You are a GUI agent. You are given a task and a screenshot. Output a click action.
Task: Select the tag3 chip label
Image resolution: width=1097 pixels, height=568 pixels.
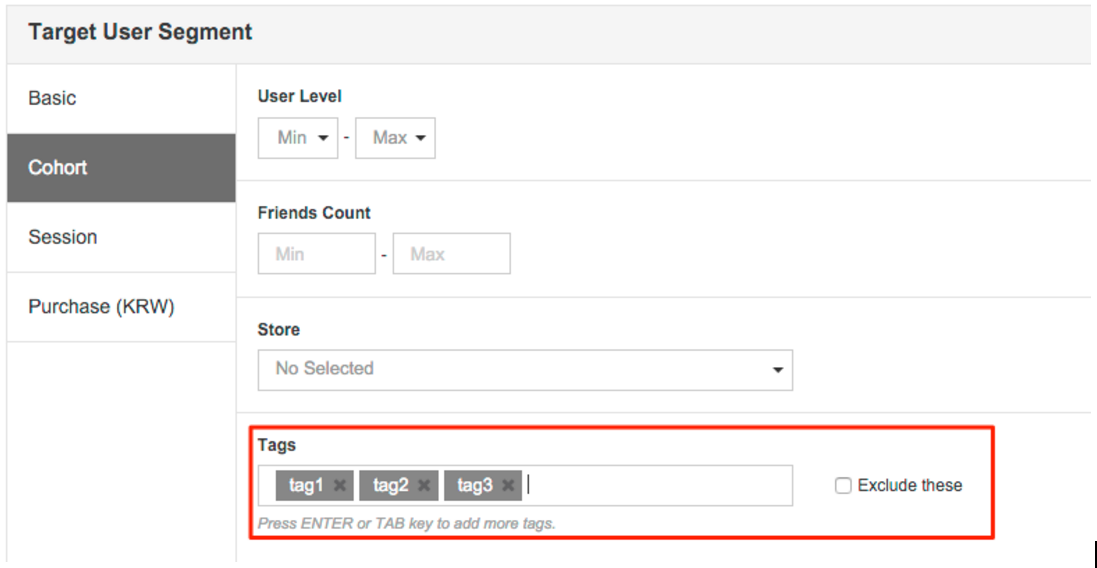pos(474,486)
